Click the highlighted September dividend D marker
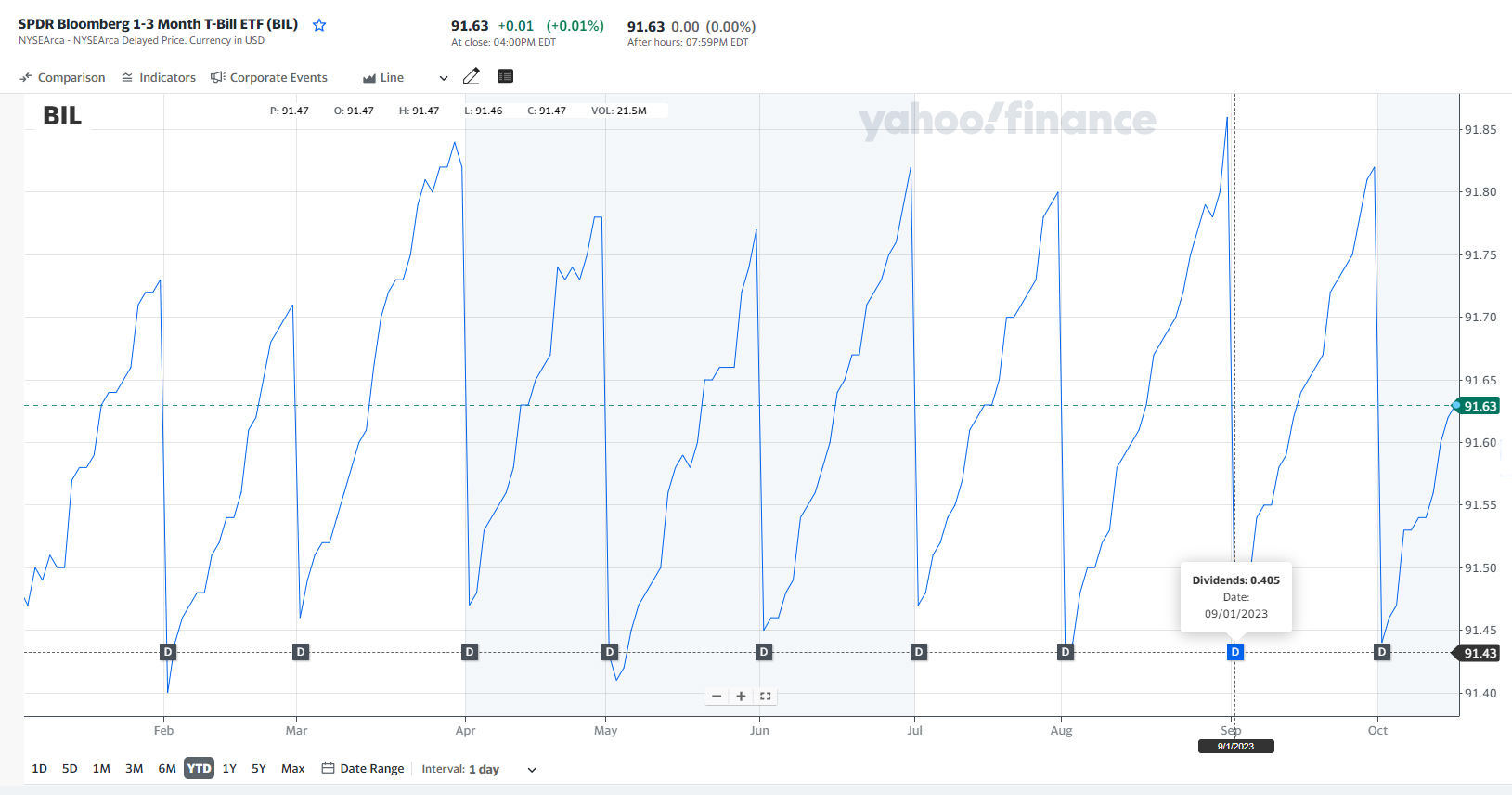 point(1235,652)
